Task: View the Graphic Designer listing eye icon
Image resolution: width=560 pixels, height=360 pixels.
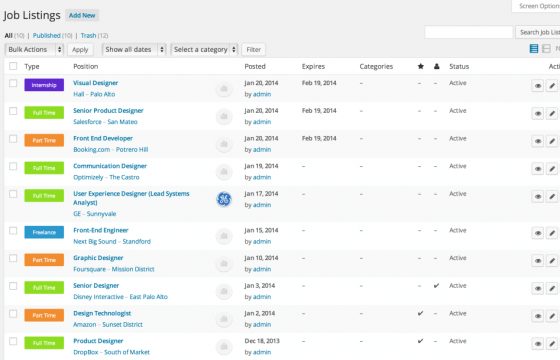Action: 538,261
